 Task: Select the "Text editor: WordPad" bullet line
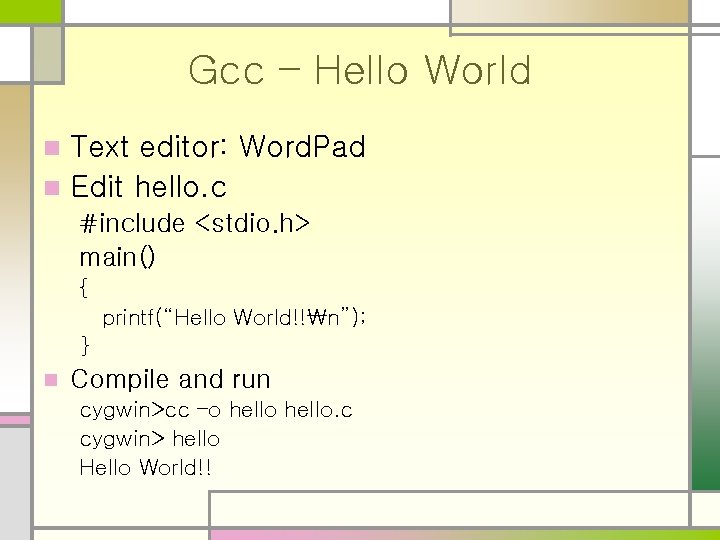[218, 146]
